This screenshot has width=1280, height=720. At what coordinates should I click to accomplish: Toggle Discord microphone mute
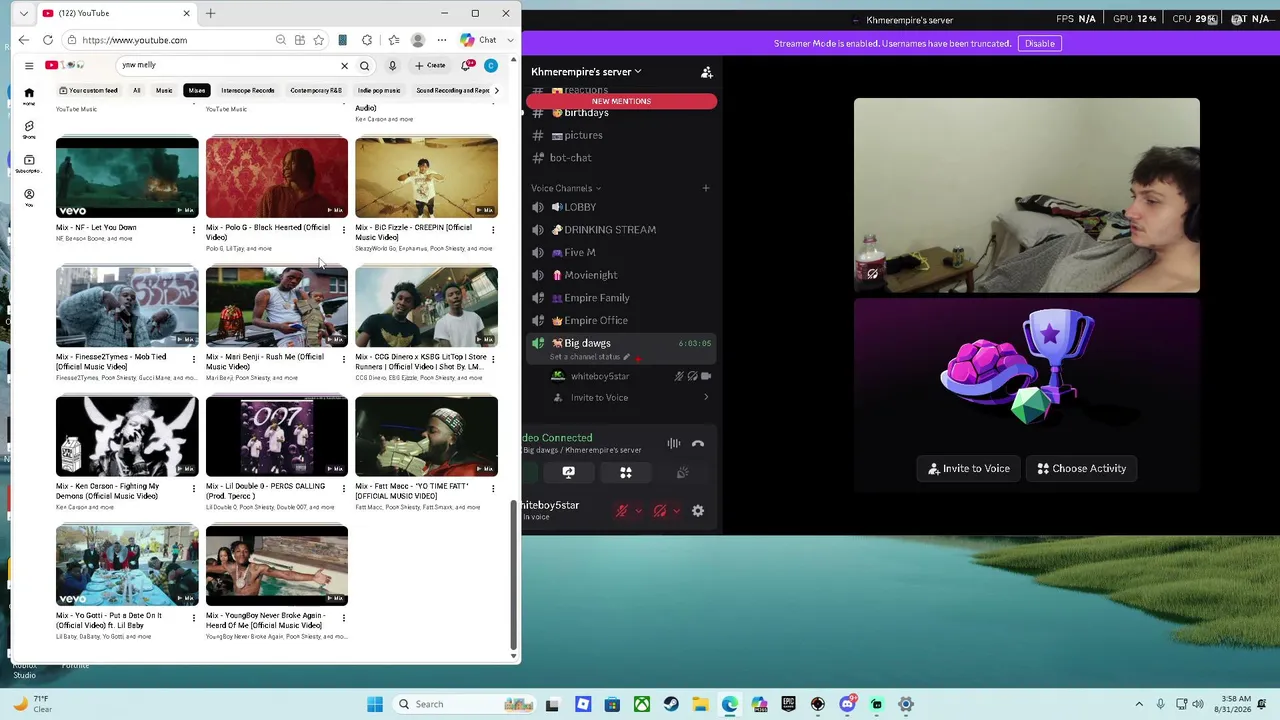click(x=621, y=511)
